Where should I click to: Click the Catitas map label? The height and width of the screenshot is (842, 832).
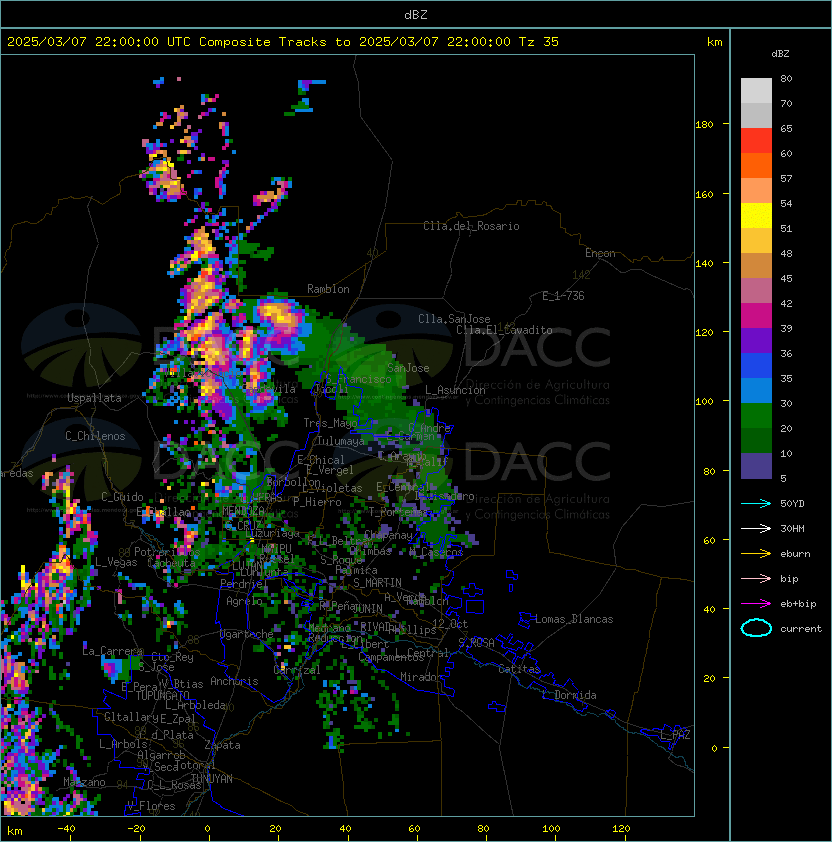tap(519, 669)
